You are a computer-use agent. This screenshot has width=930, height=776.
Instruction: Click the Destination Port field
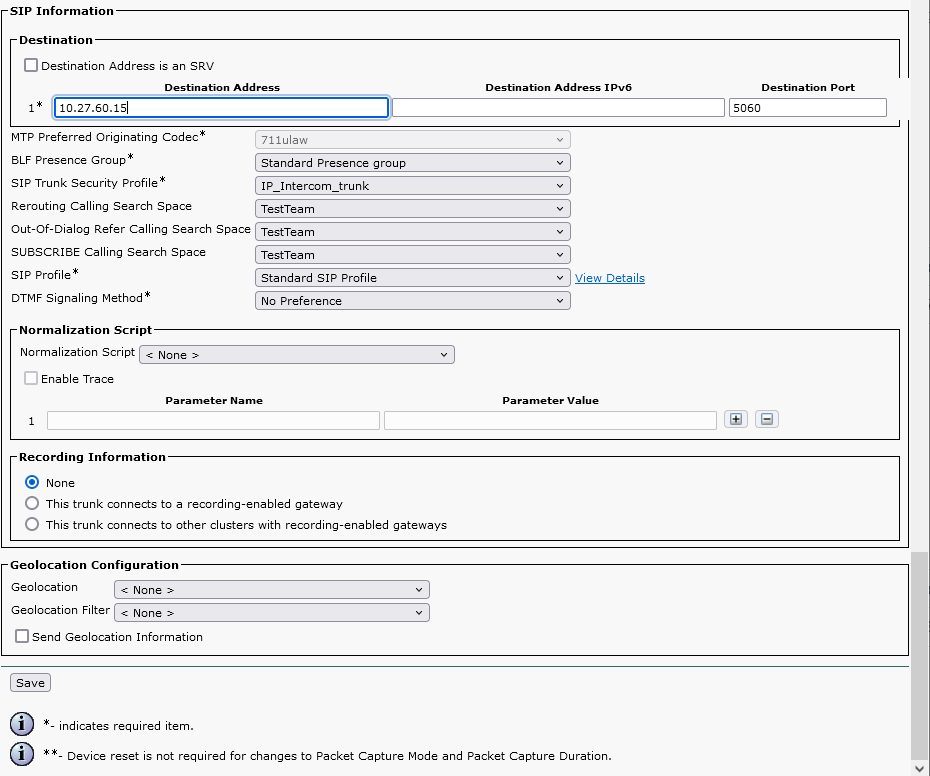click(x=807, y=108)
